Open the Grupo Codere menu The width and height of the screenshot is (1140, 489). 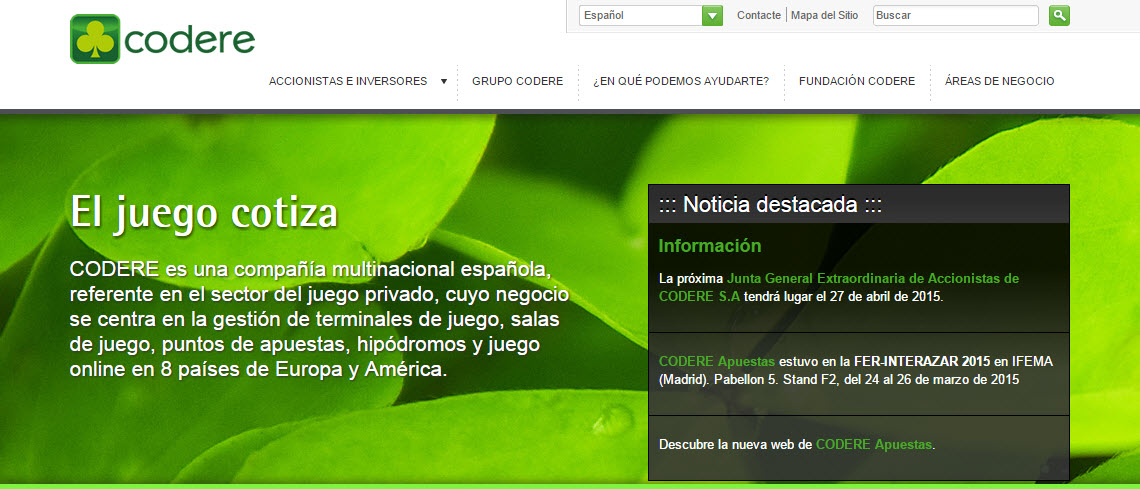[x=518, y=81]
